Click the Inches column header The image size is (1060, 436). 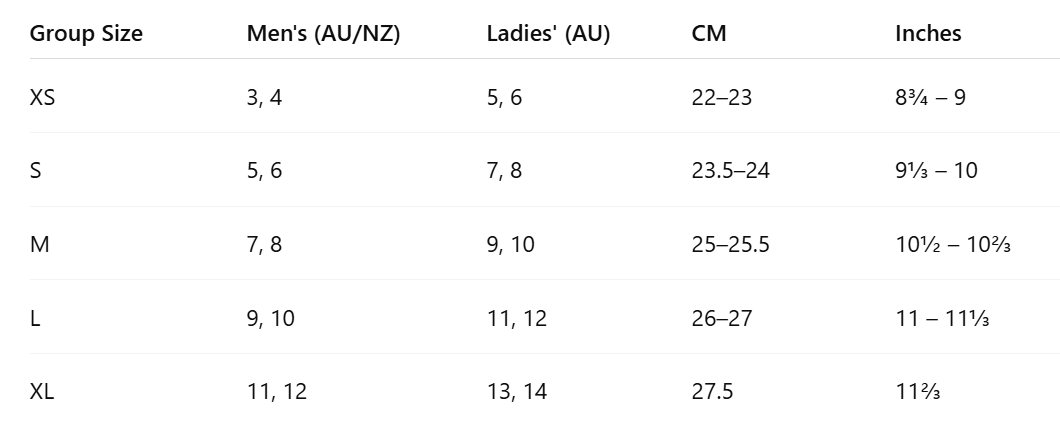point(928,33)
